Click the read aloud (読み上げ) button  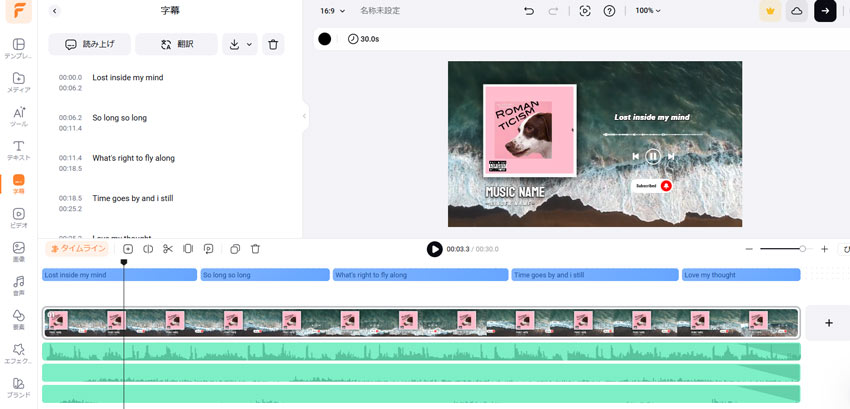(x=90, y=44)
